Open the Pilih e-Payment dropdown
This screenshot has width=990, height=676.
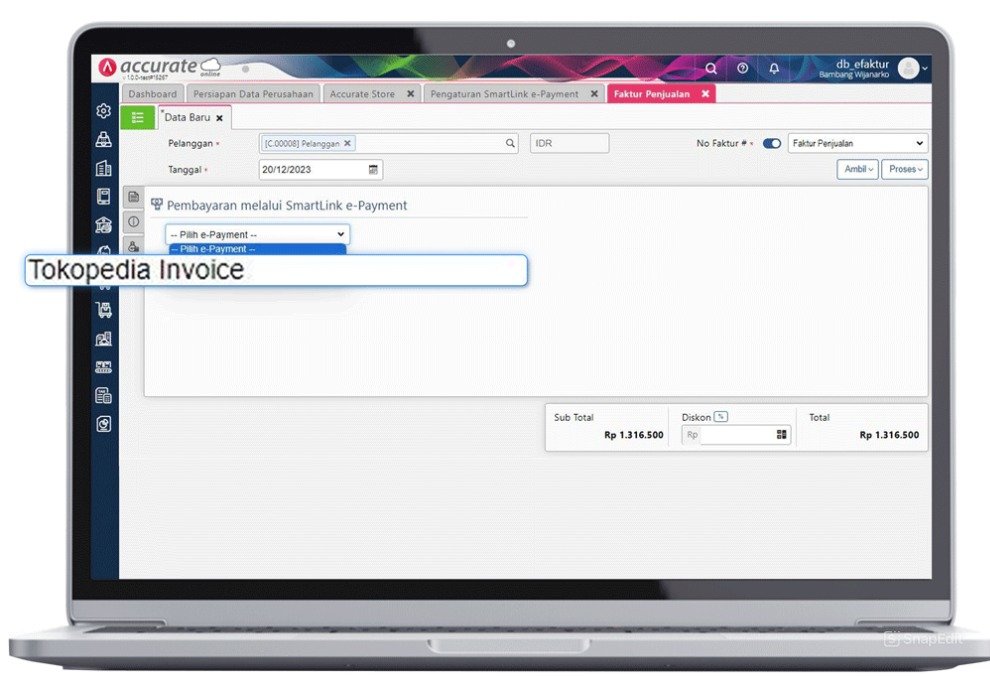(x=257, y=234)
